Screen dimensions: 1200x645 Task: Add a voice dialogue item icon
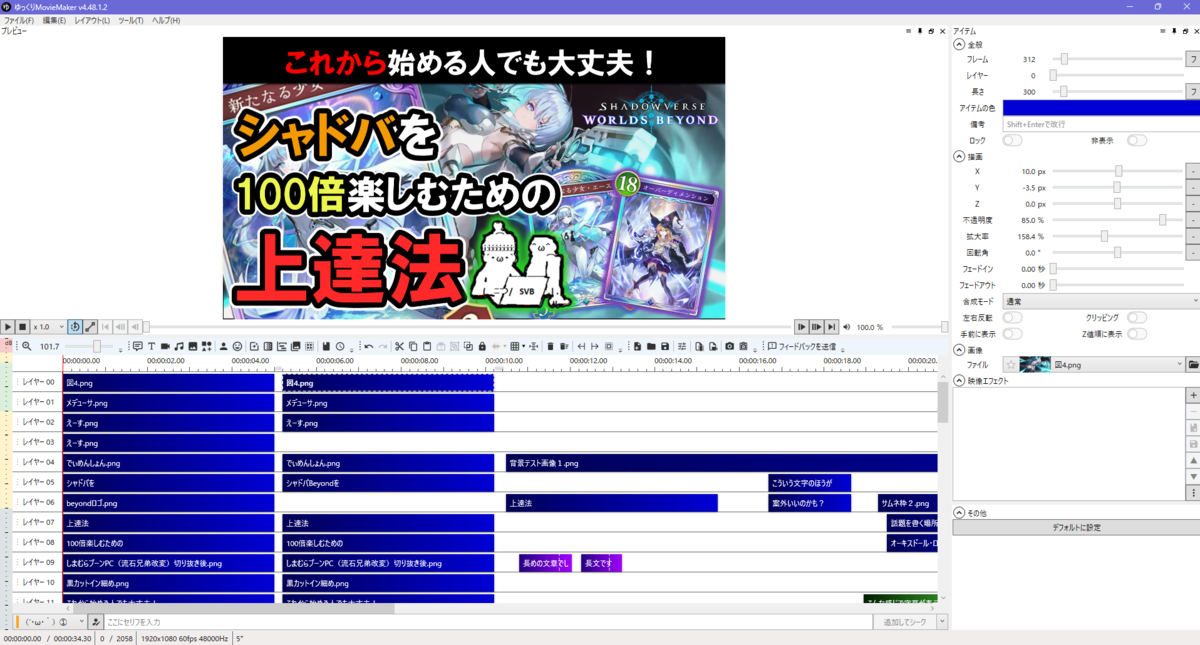click(x=138, y=346)
